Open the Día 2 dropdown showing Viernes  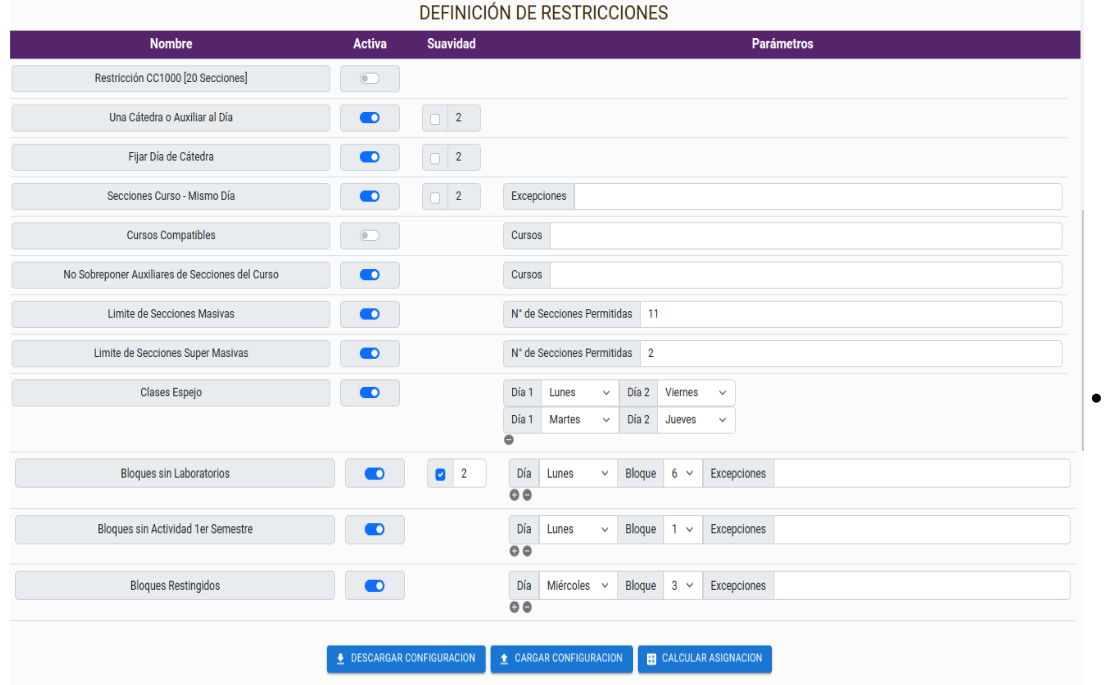click(x=695, y=393)
